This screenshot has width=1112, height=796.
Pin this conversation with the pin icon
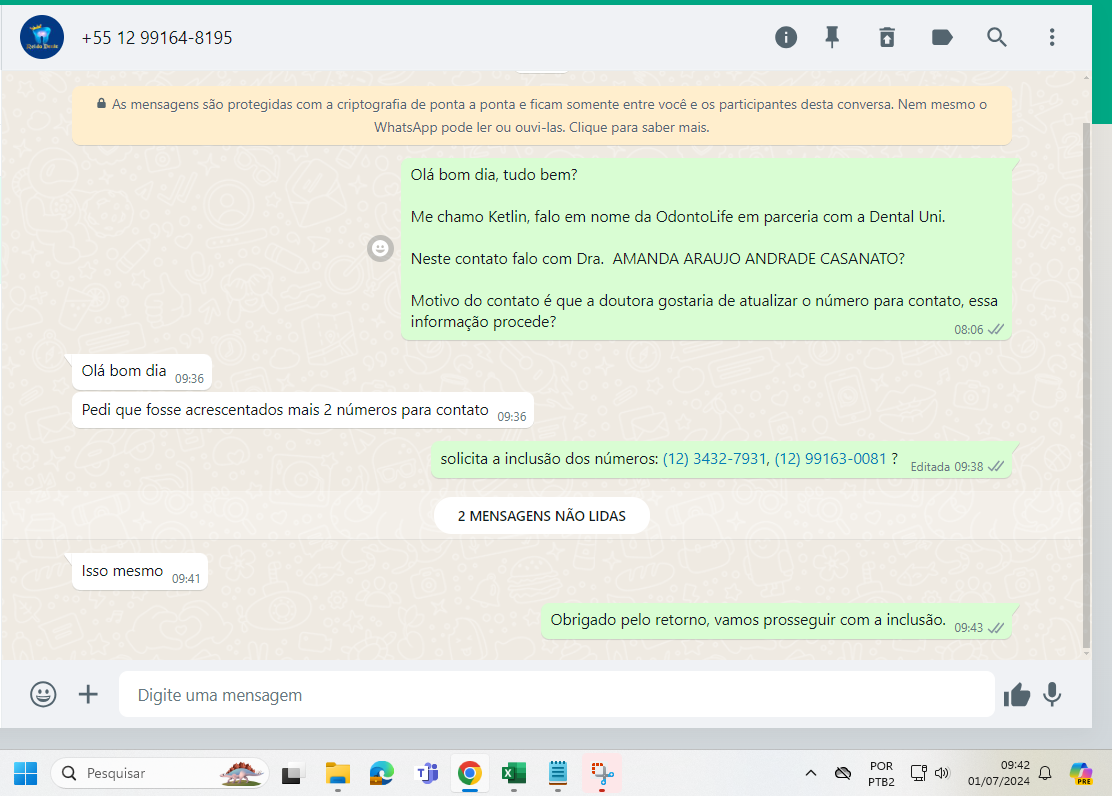[832, 37]
